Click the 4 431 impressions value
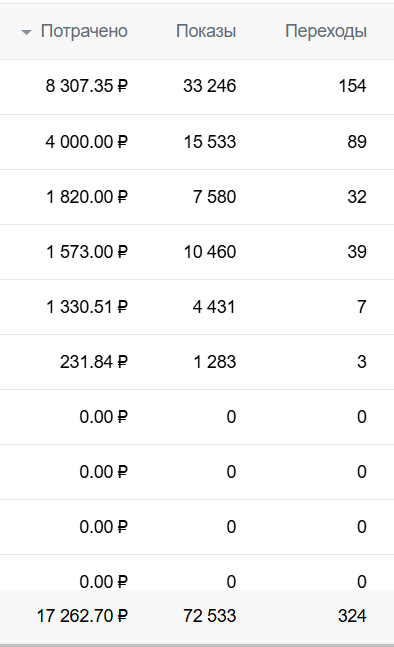Screen dimensions: 394x647 coord(214,307)
